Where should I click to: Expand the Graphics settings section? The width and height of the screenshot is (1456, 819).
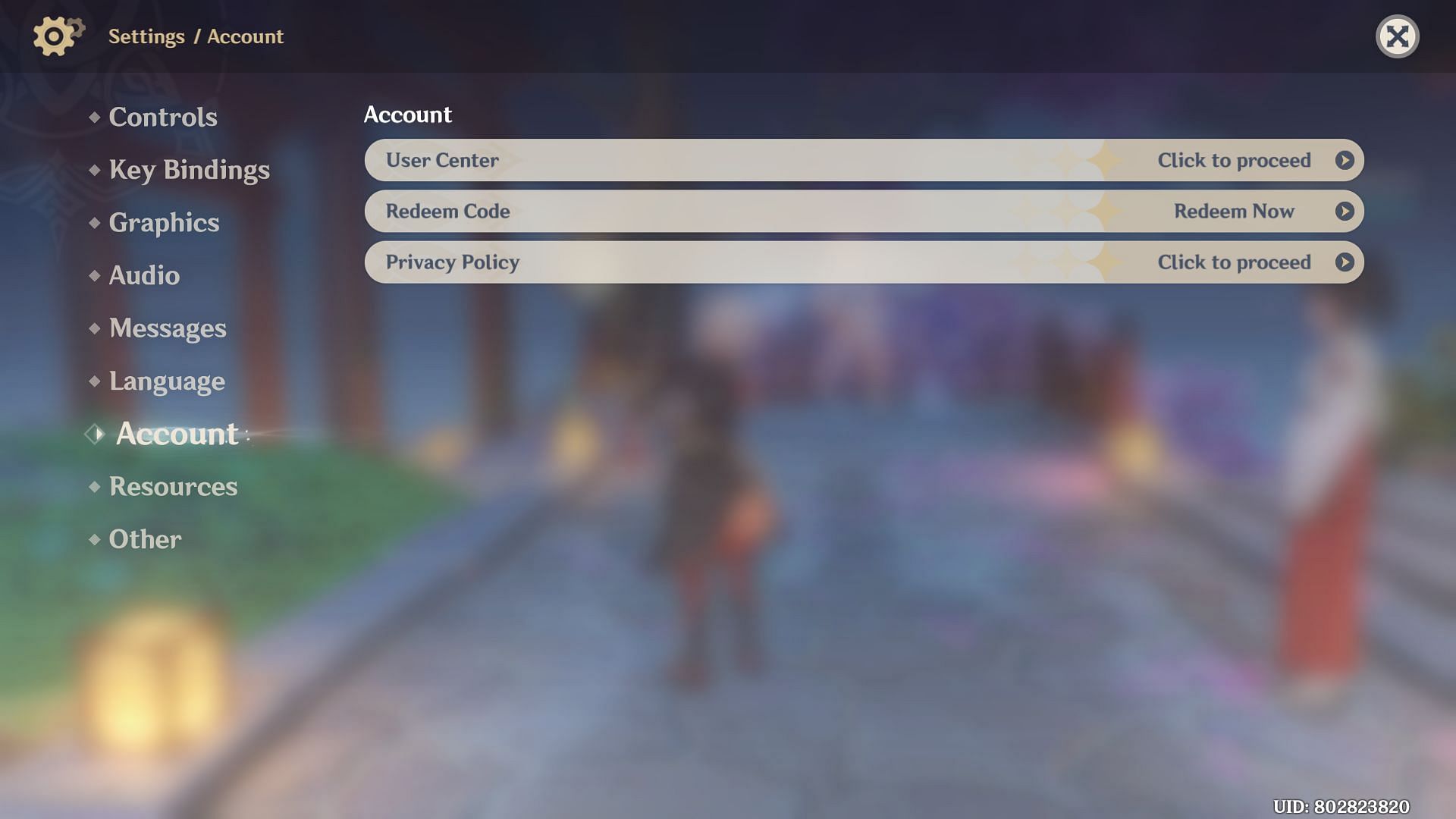pyautogui.click(x=164, y=222)
